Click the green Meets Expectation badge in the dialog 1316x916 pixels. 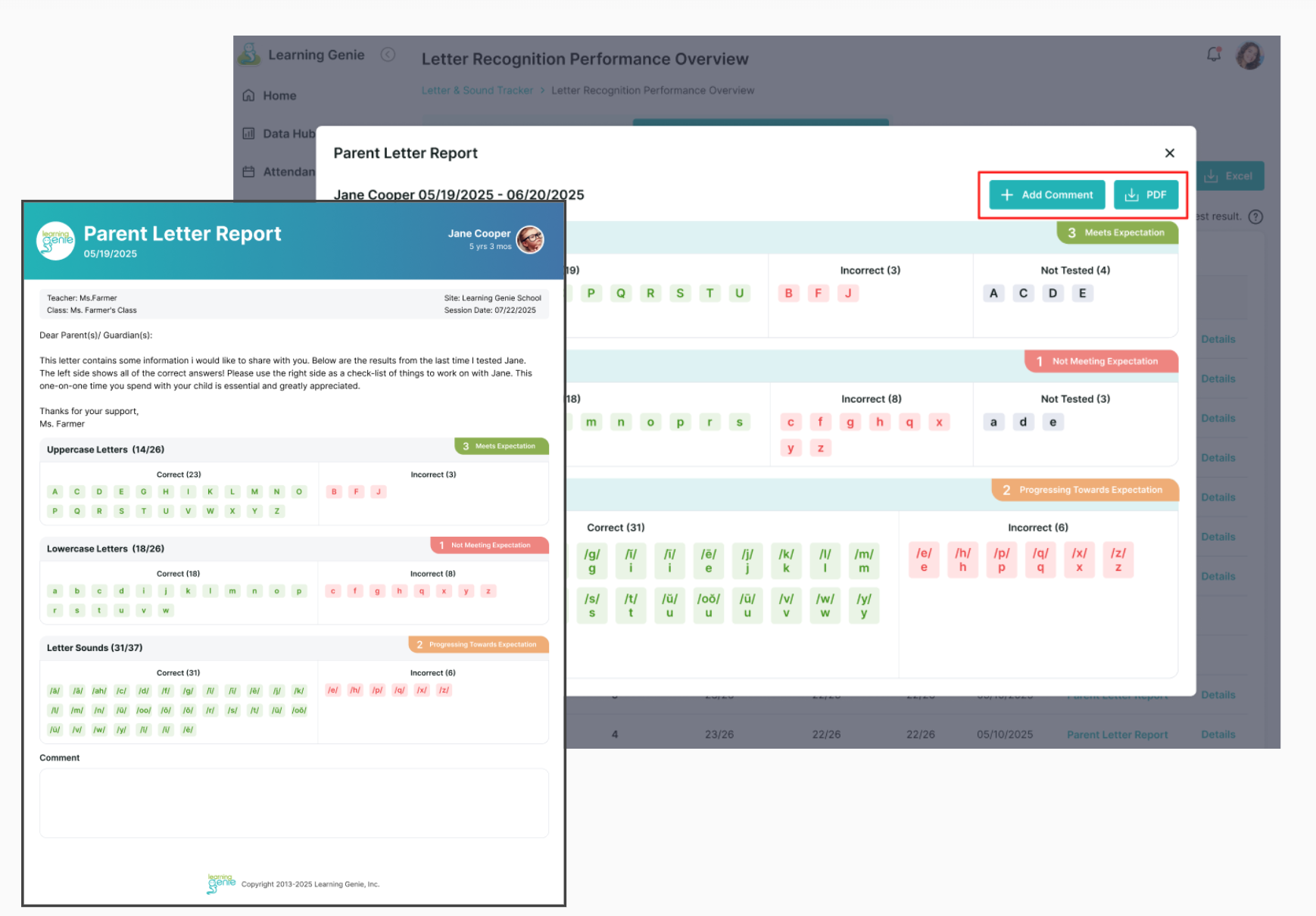point(1117,232)
